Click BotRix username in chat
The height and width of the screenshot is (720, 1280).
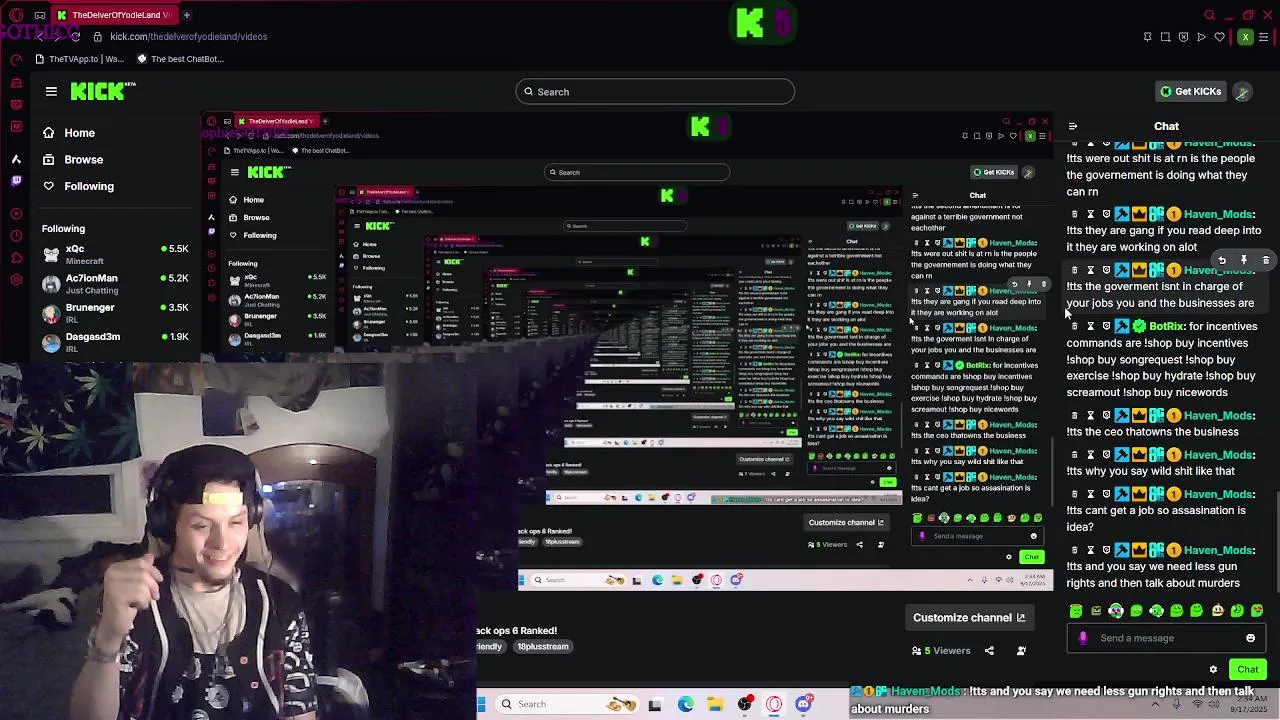1167,326
